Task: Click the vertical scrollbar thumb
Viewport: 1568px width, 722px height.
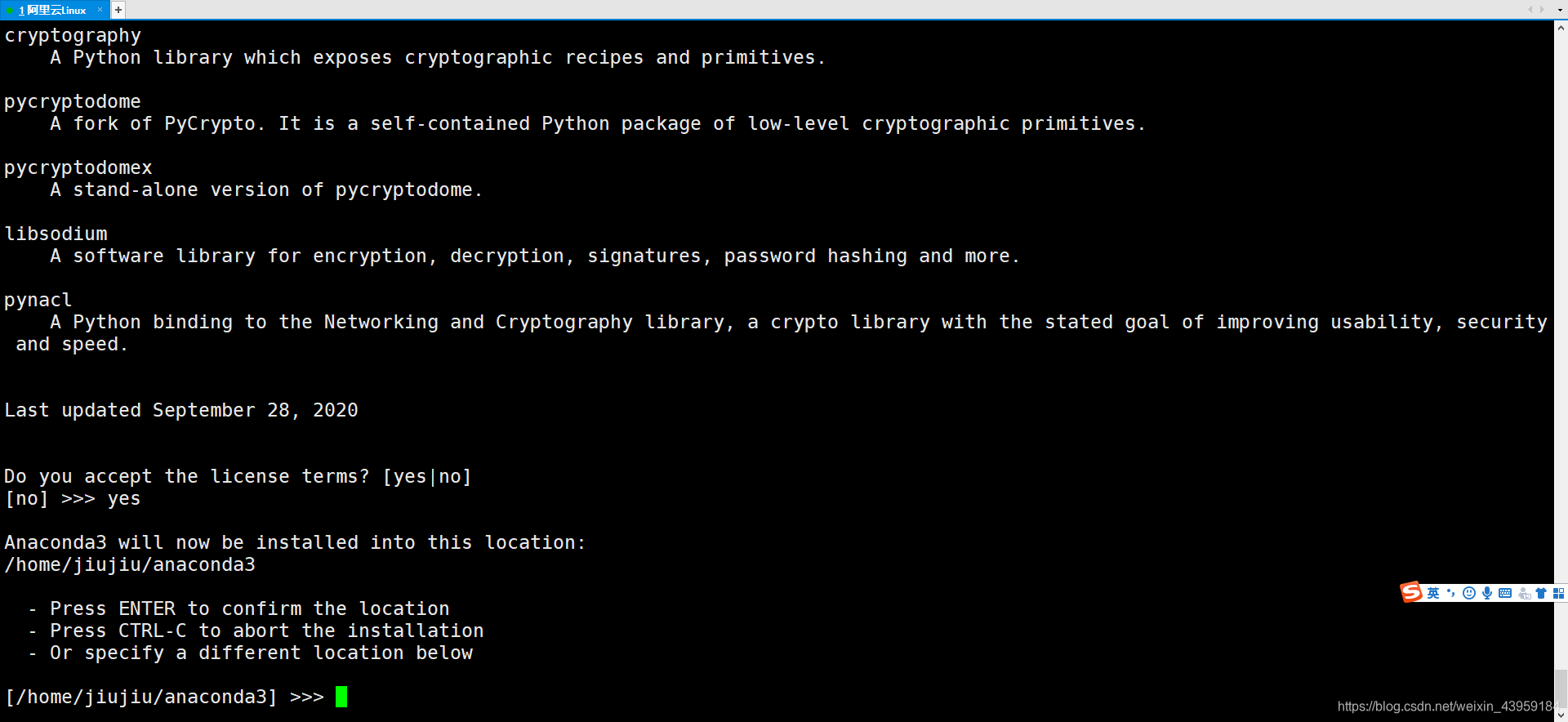Action: [x=1561, y=689]
